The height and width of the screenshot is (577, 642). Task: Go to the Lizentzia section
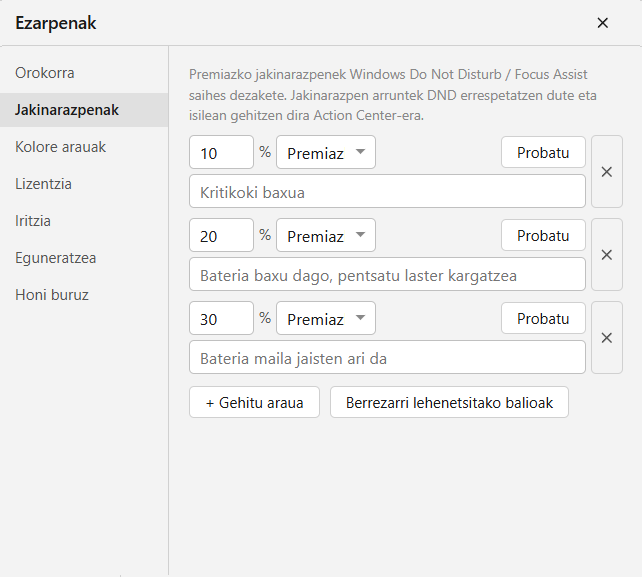point(84,184)
